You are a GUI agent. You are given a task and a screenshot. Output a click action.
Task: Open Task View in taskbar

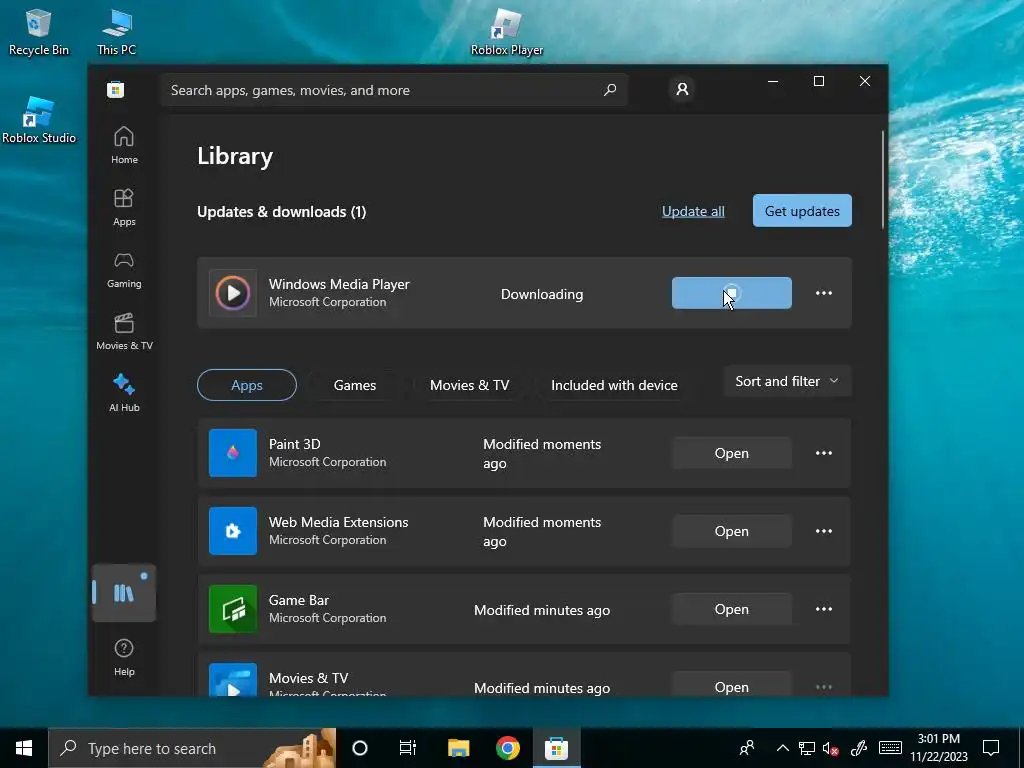pos(408,748)
